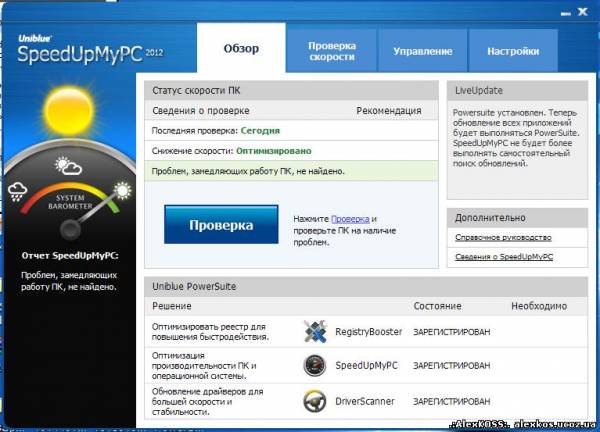Minimize the SpeedUpMyPC window
The width and height of the screenshot is (600, 432).
(566, 13)
